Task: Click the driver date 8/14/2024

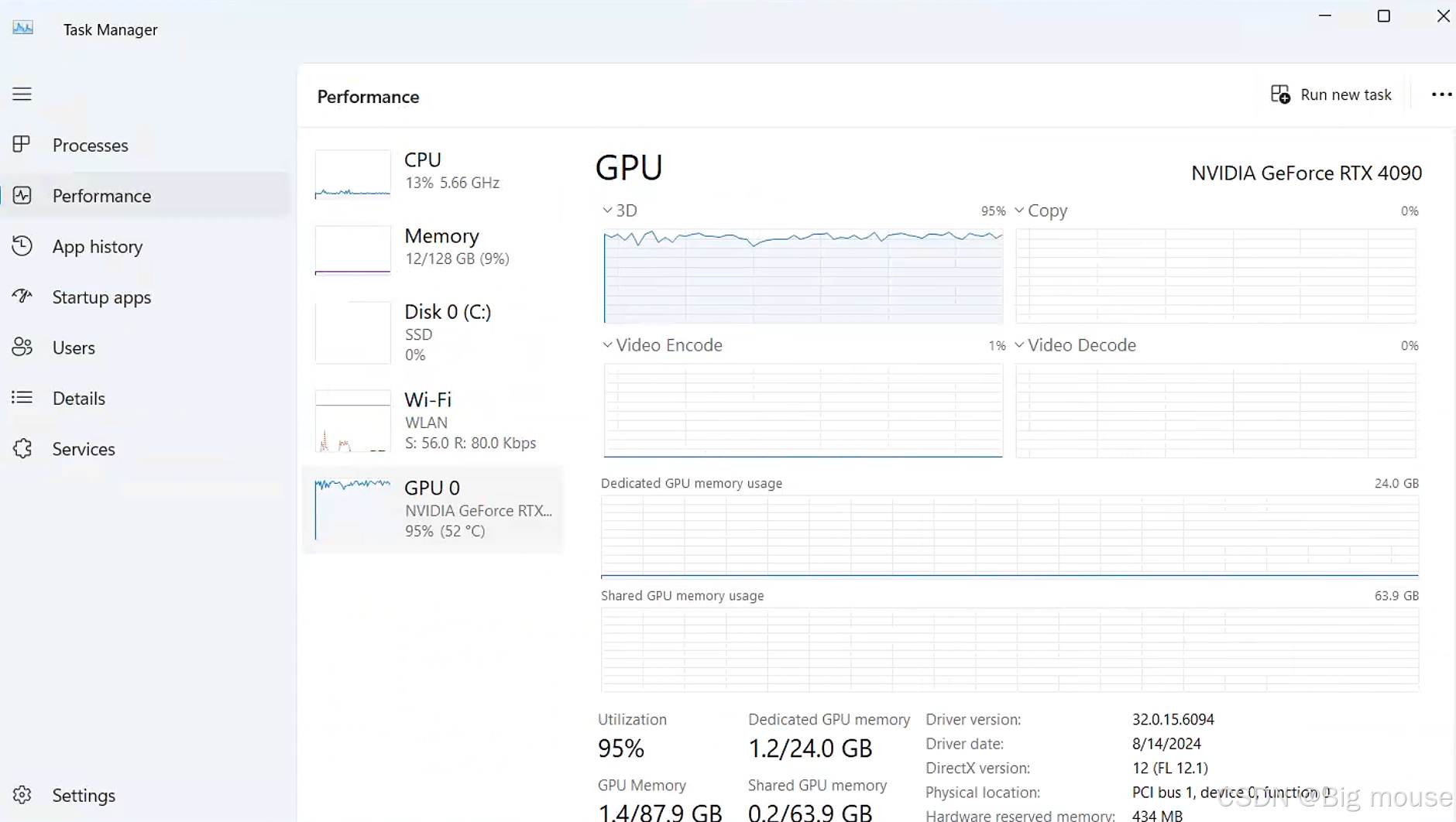Action: (1166, 744)
